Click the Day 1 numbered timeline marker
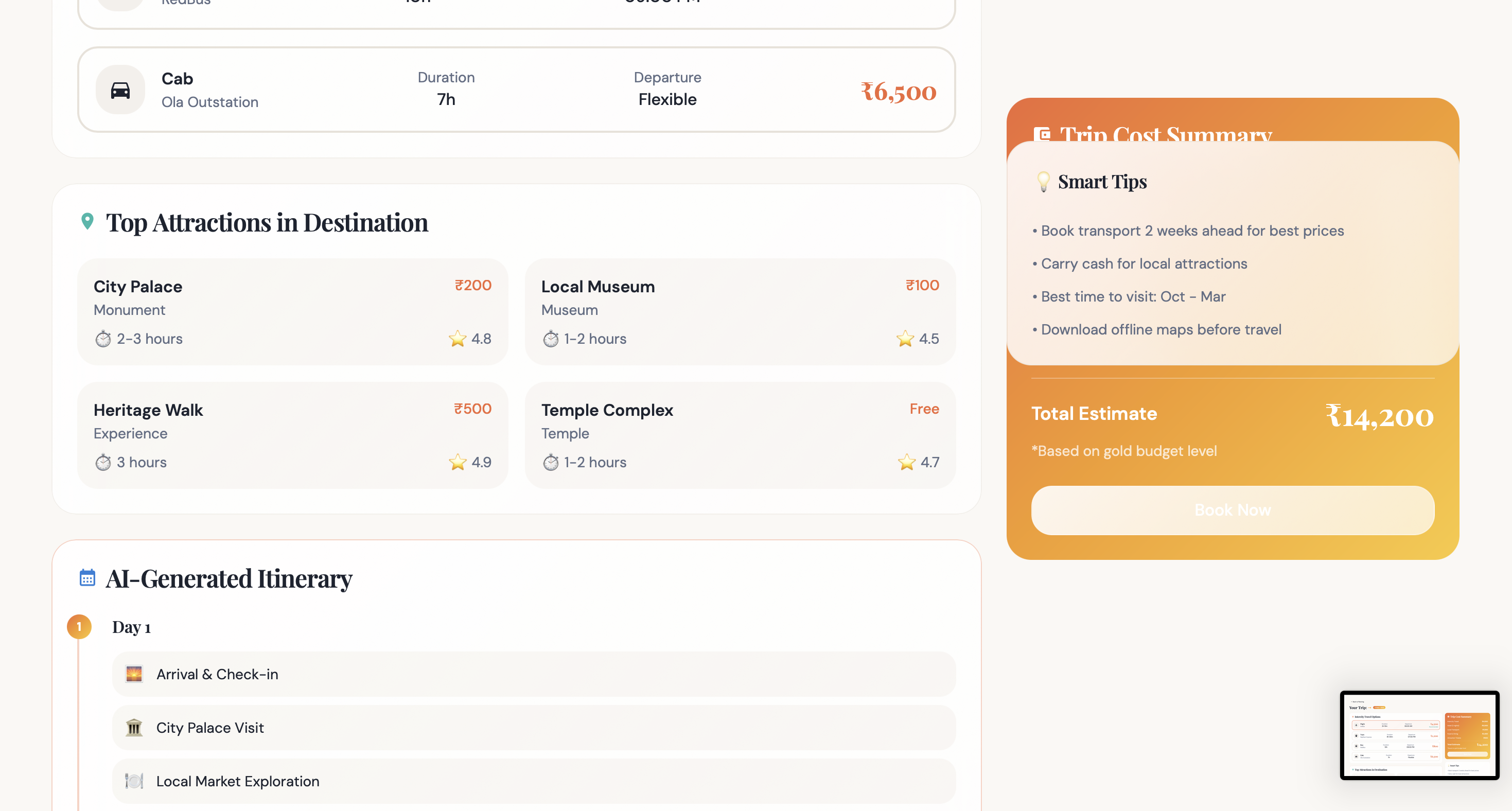Viewport: 1512px width, 811px height. (79, 627)
